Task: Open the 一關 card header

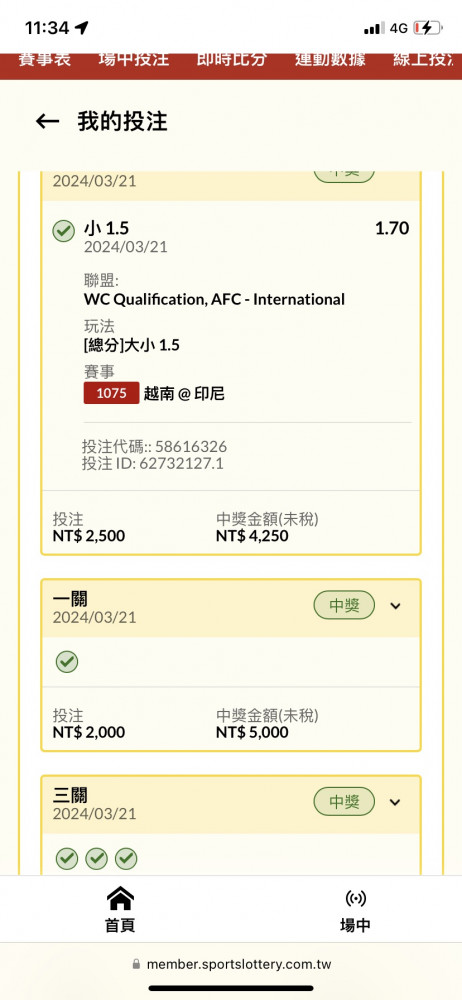Action: (x=231, y=608)
